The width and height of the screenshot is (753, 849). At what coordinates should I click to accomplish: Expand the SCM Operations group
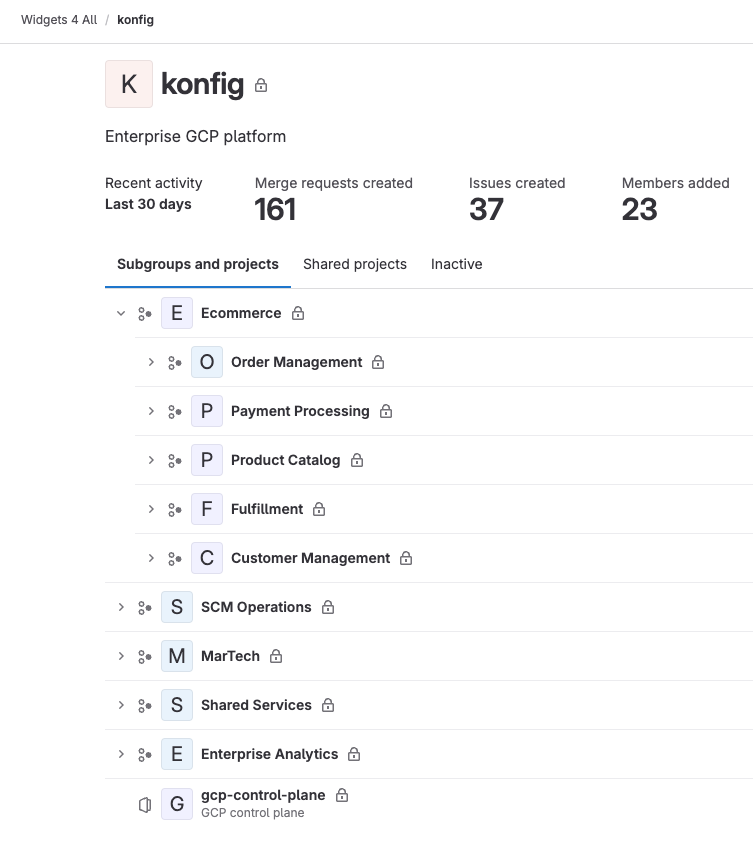point(120,607)
